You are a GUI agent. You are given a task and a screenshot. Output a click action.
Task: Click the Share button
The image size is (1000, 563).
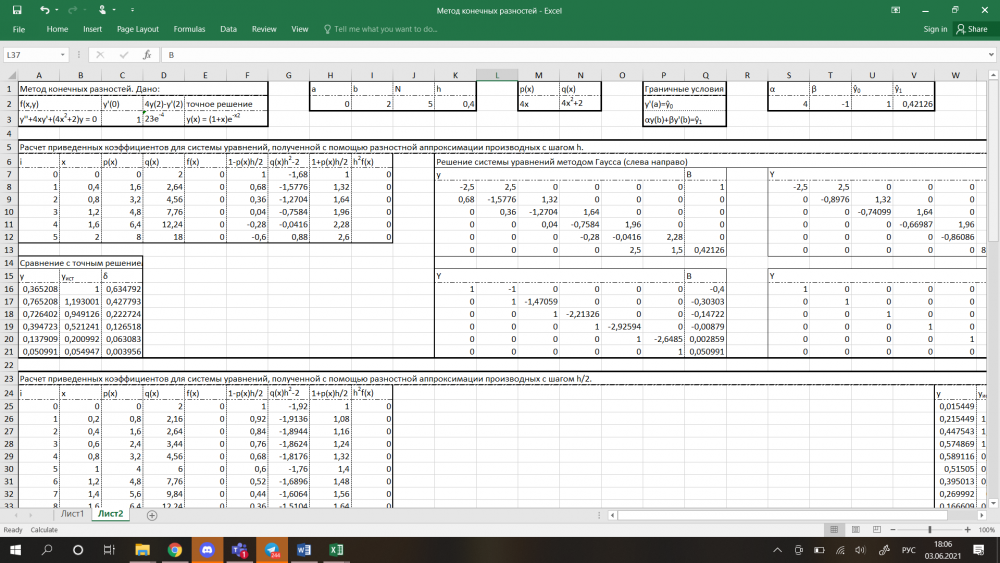click(972, 29)
